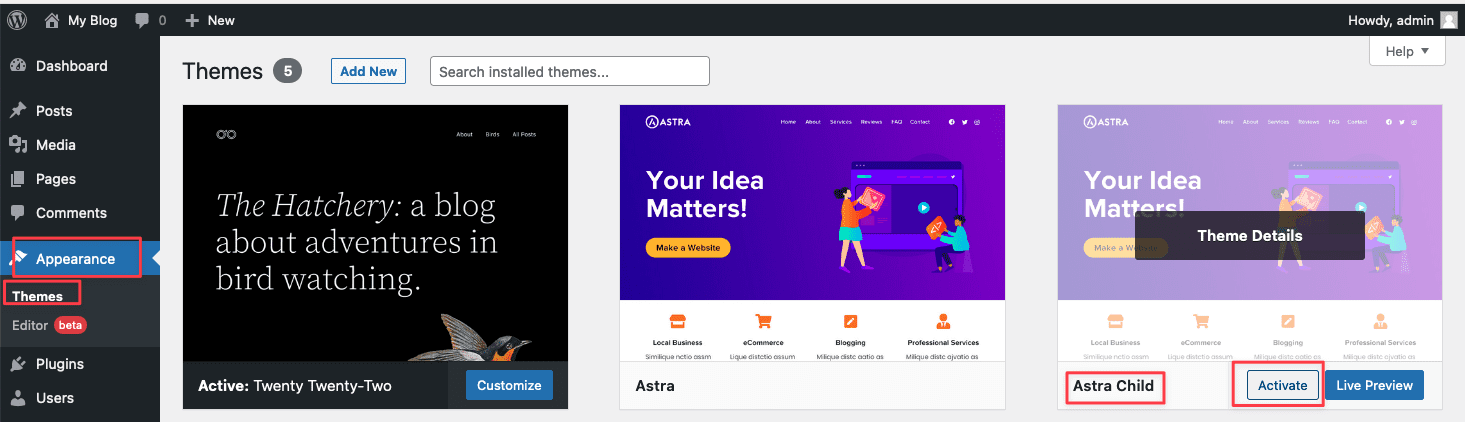Open the Themes submenu item
This screenshot has height=422, width=1465.
pyautogui.click(x=38, y=296)
